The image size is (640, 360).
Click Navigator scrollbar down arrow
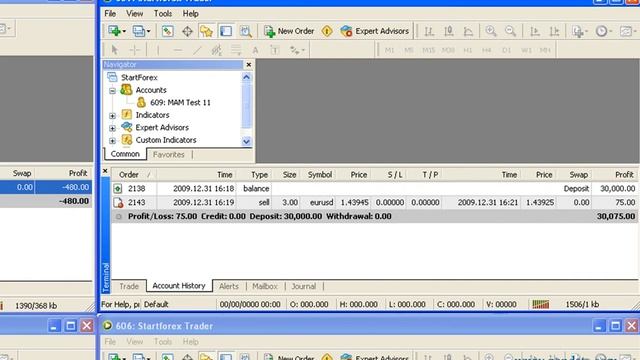tap(247, 142)
